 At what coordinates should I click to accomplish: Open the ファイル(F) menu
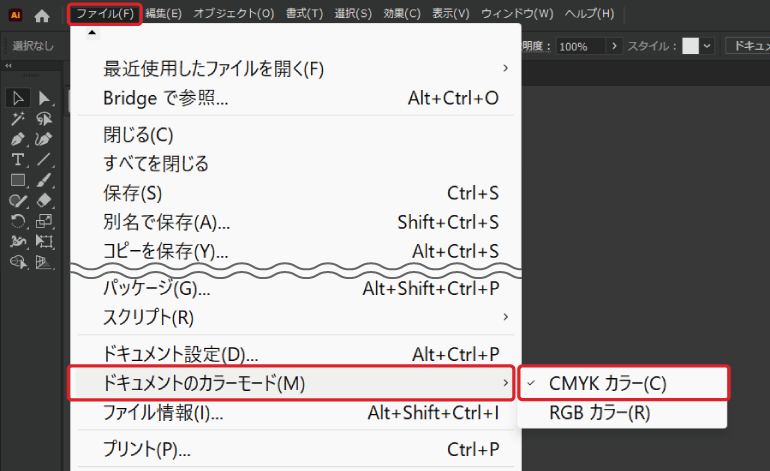[x=105, y=14]
